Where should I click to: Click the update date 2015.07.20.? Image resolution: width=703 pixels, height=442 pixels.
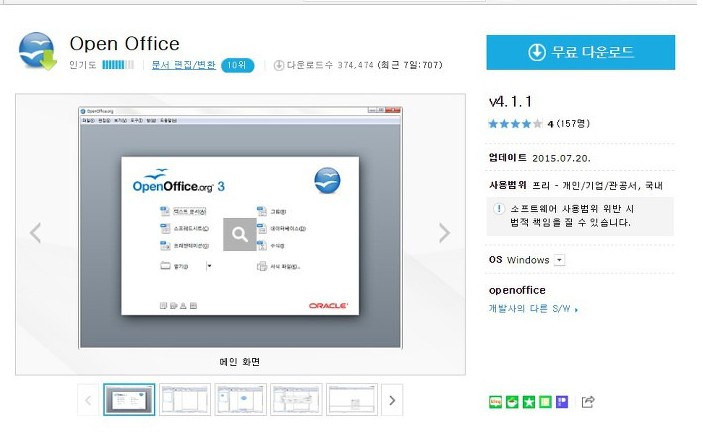tap(561, 158)
